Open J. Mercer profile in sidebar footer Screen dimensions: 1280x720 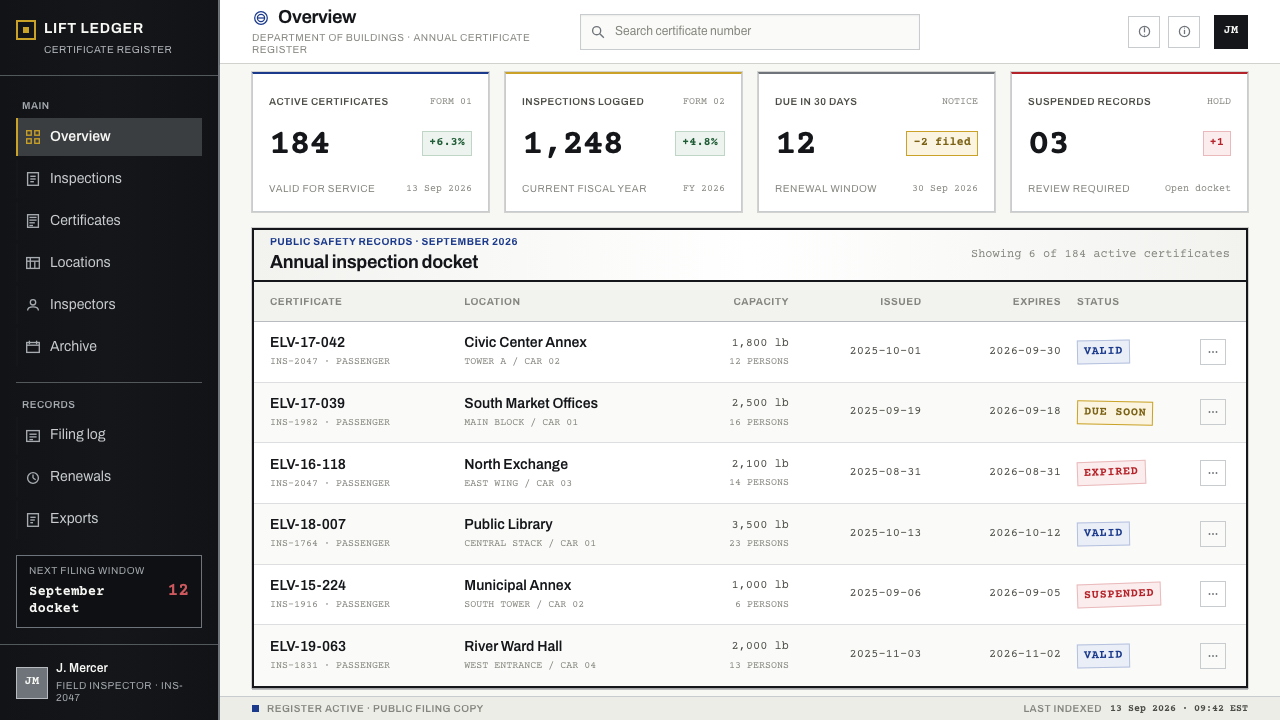[109, 682]
